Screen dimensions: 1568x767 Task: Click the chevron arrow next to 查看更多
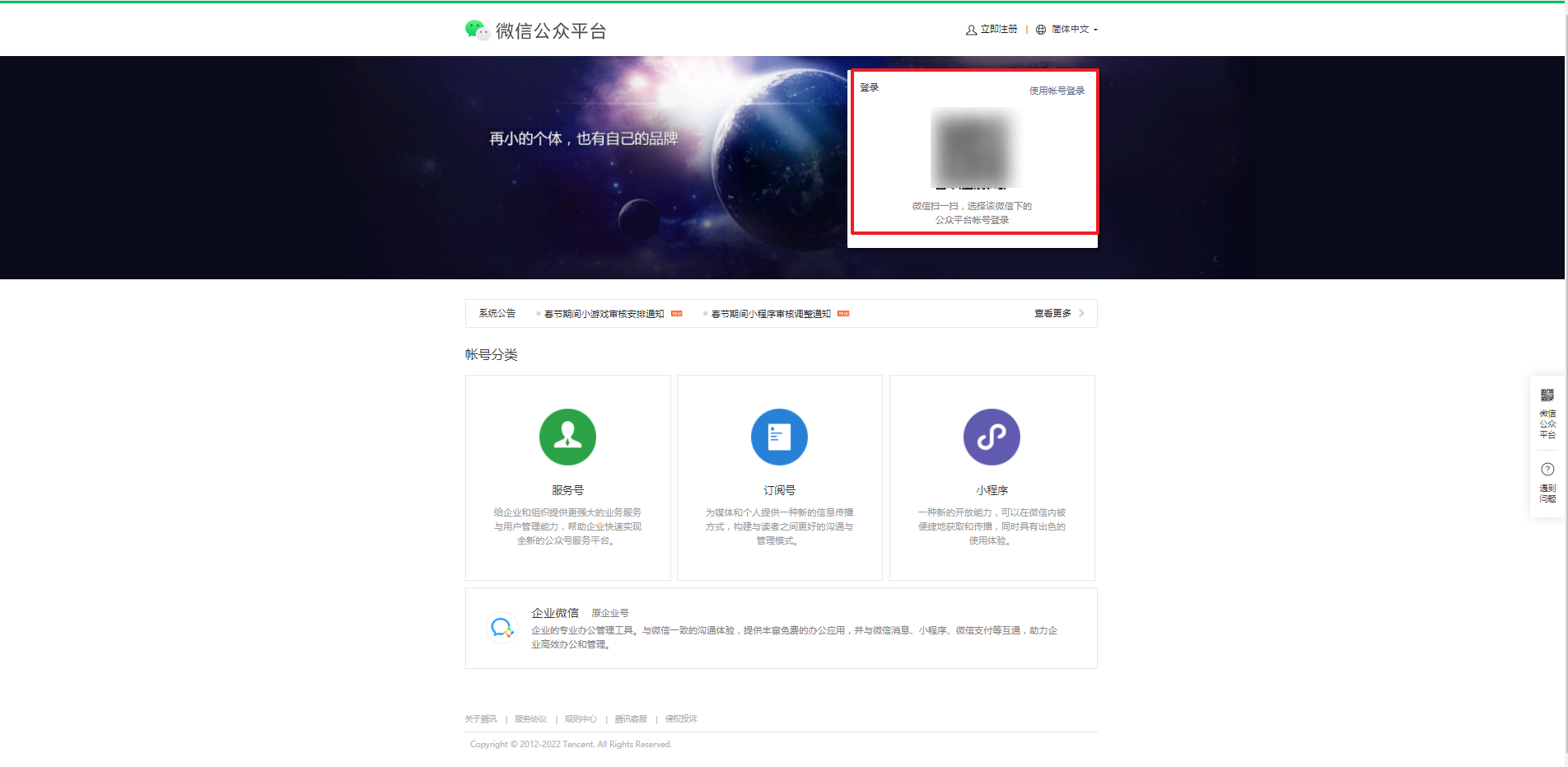point(1081,313)
